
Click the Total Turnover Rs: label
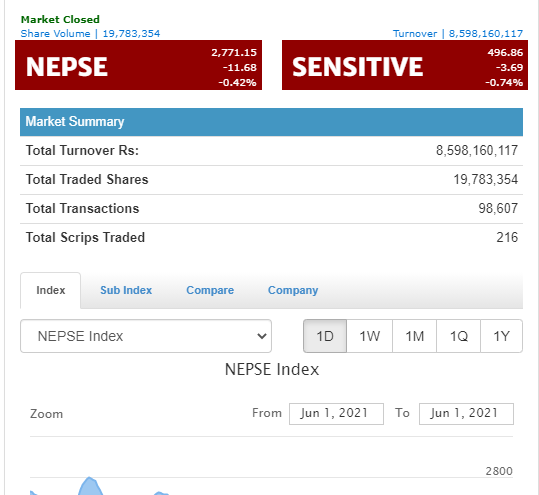tap(82, 151)
